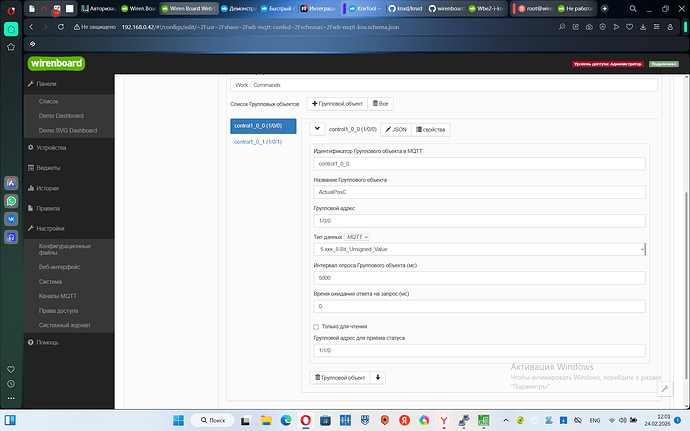
Task: Open the 5.xxx_8-Bit_Unsigned_Value type dropdown
Action: click(x=479, y=249)
